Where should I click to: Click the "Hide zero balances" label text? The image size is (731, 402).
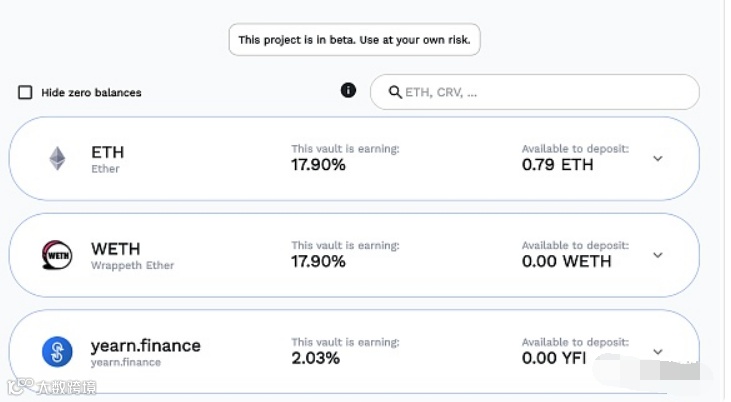click(91, 93)
